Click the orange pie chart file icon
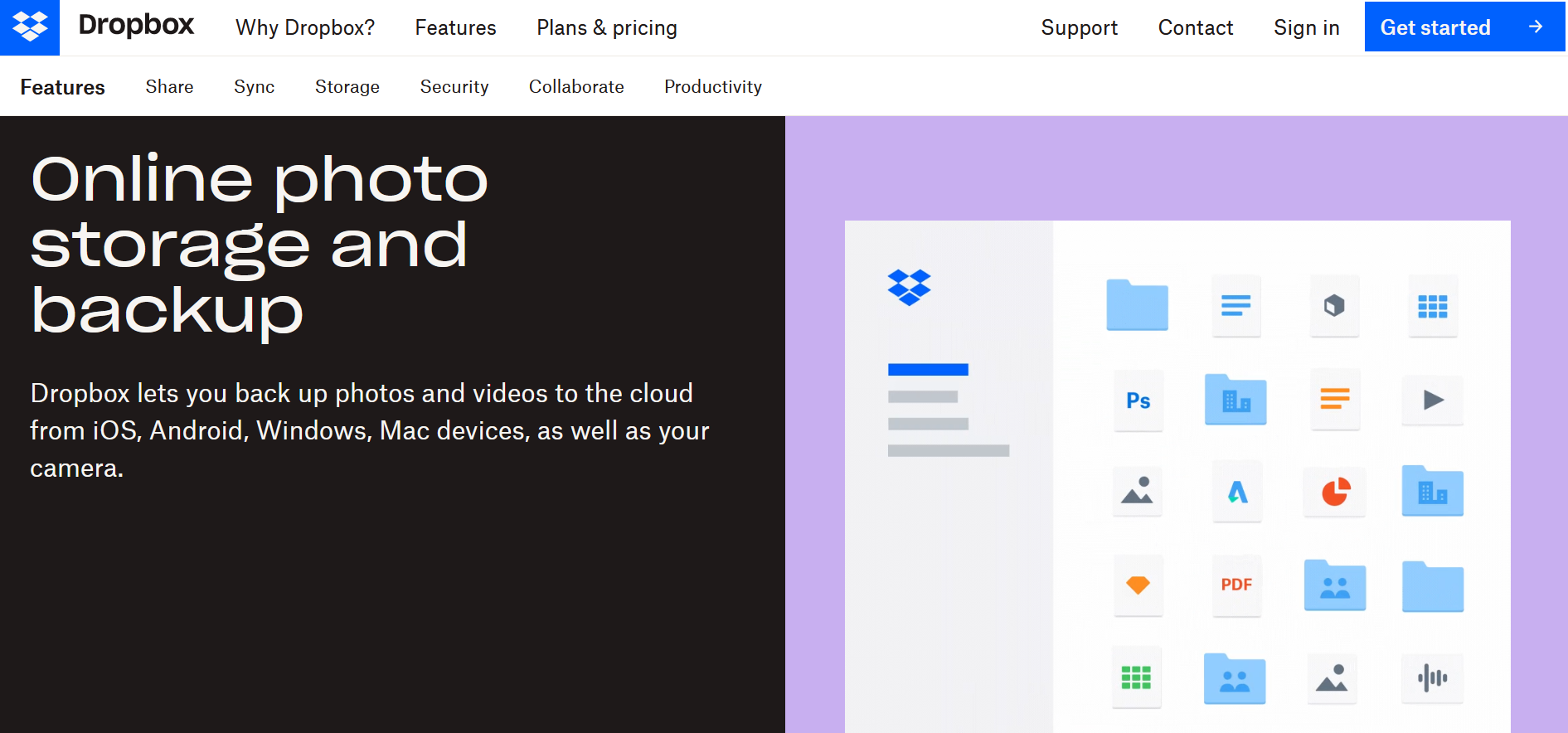The height and width of the screenshot is (733, 1568). click(x=1335, y=492)
